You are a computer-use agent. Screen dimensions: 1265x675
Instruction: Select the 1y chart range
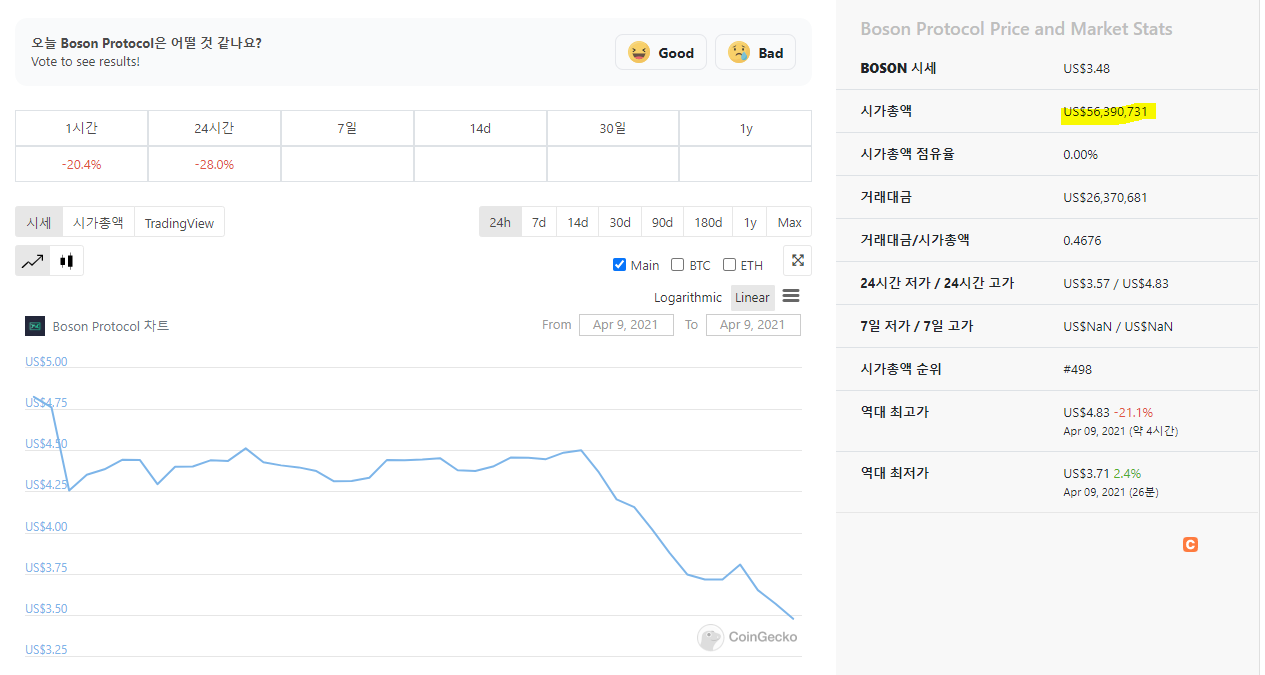[750, 222]
